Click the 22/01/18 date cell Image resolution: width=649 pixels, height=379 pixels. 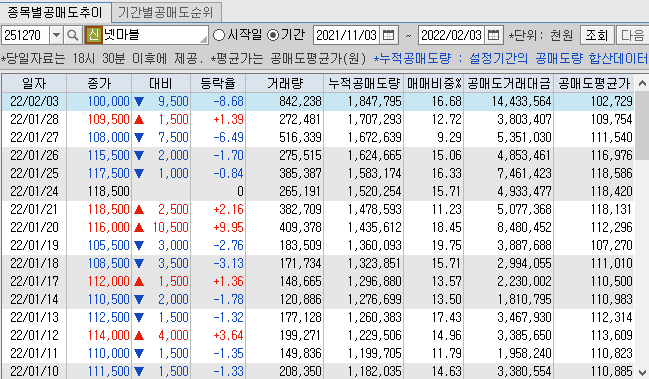coord(34,263)
